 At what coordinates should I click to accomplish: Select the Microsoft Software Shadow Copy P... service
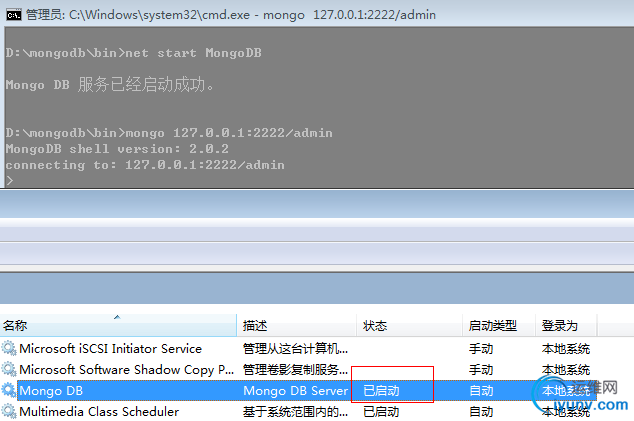click(x=127, y=370)
